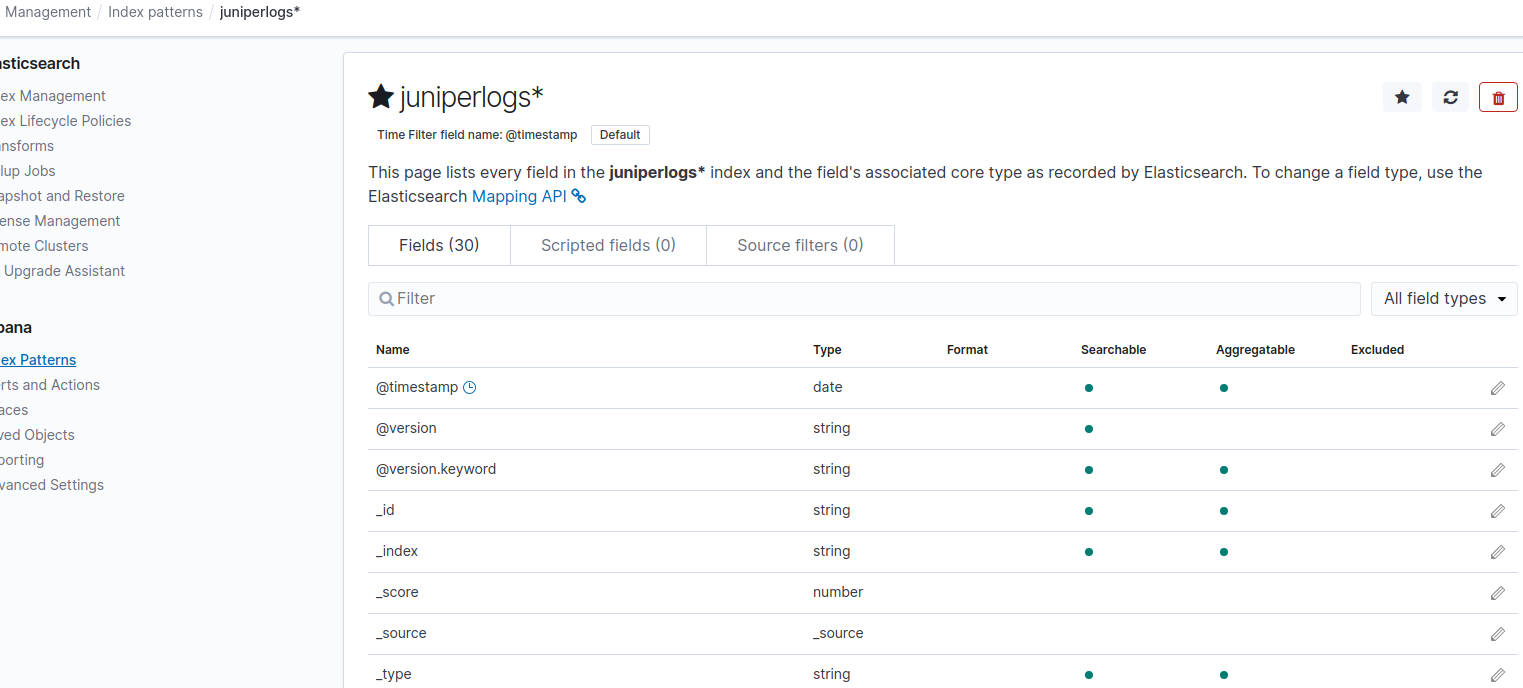Image resolution: width=1523 pixels, height=688 pixels.
Task: Click the date type of @timestamp
Action: pos(828,387)
